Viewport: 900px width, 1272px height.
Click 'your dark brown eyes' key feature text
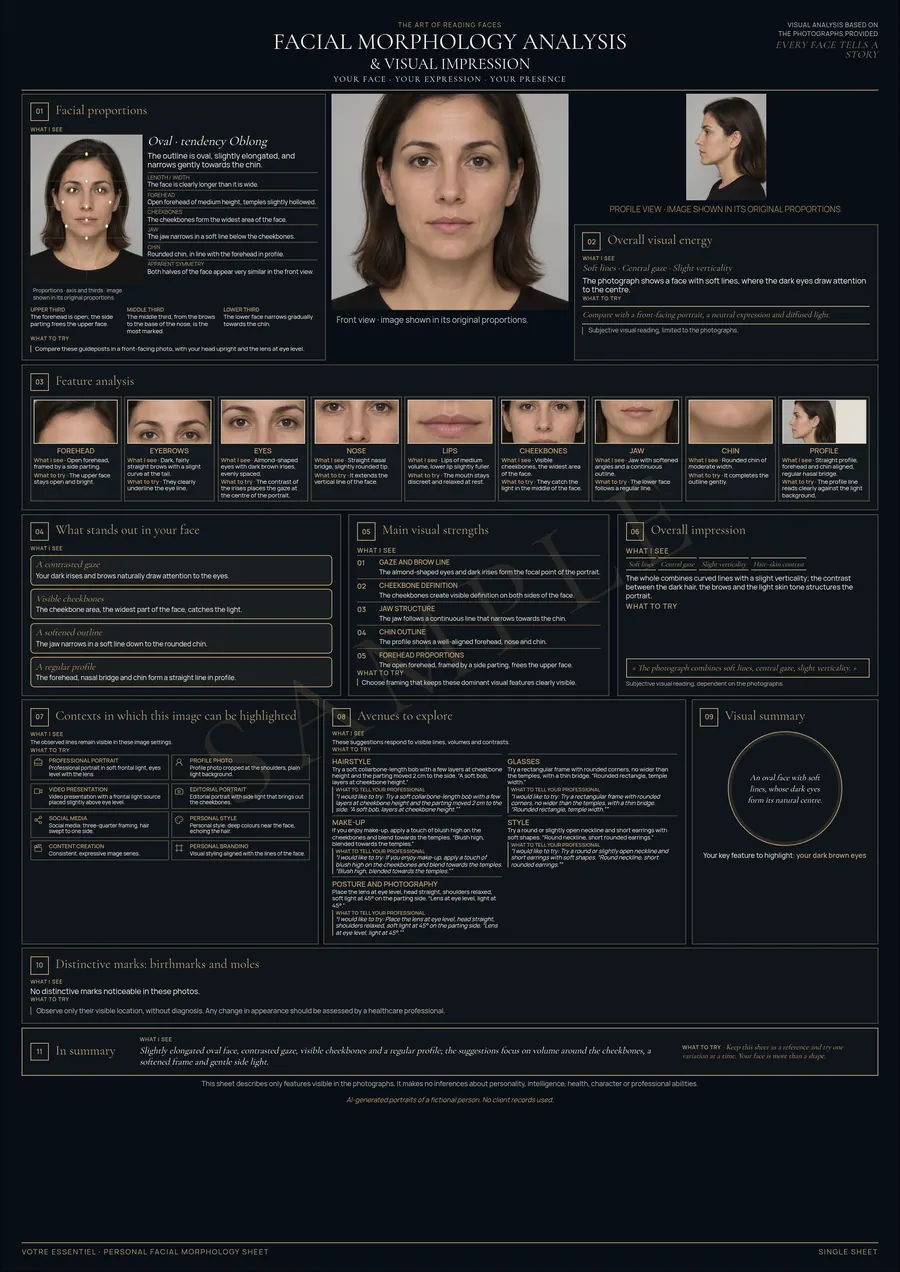(831, 856)
